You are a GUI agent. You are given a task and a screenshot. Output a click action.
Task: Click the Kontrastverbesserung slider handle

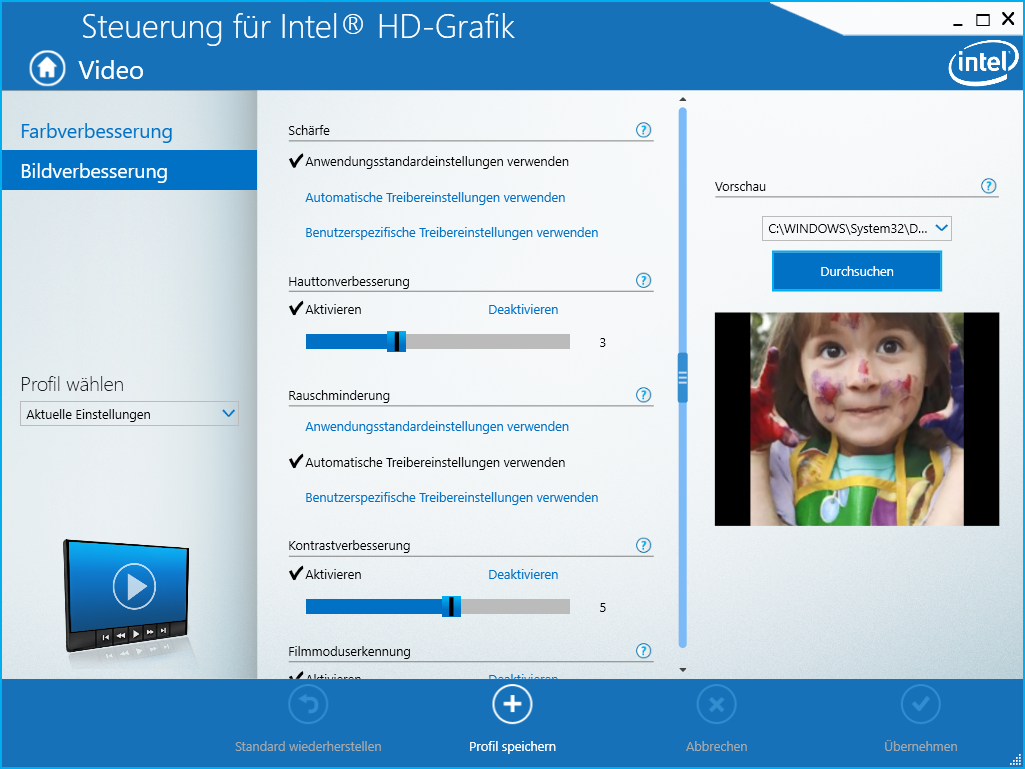click(x=451, y=606)
